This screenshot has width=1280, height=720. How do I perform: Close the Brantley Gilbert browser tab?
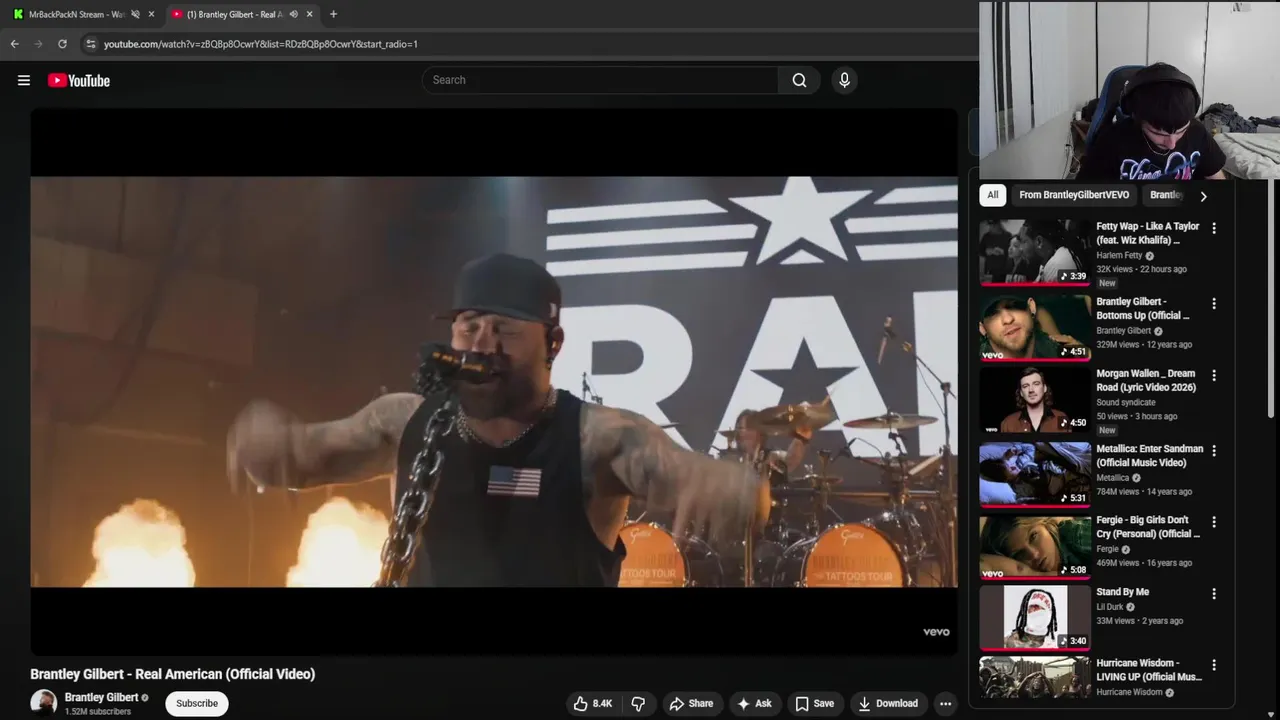point(309,14)
